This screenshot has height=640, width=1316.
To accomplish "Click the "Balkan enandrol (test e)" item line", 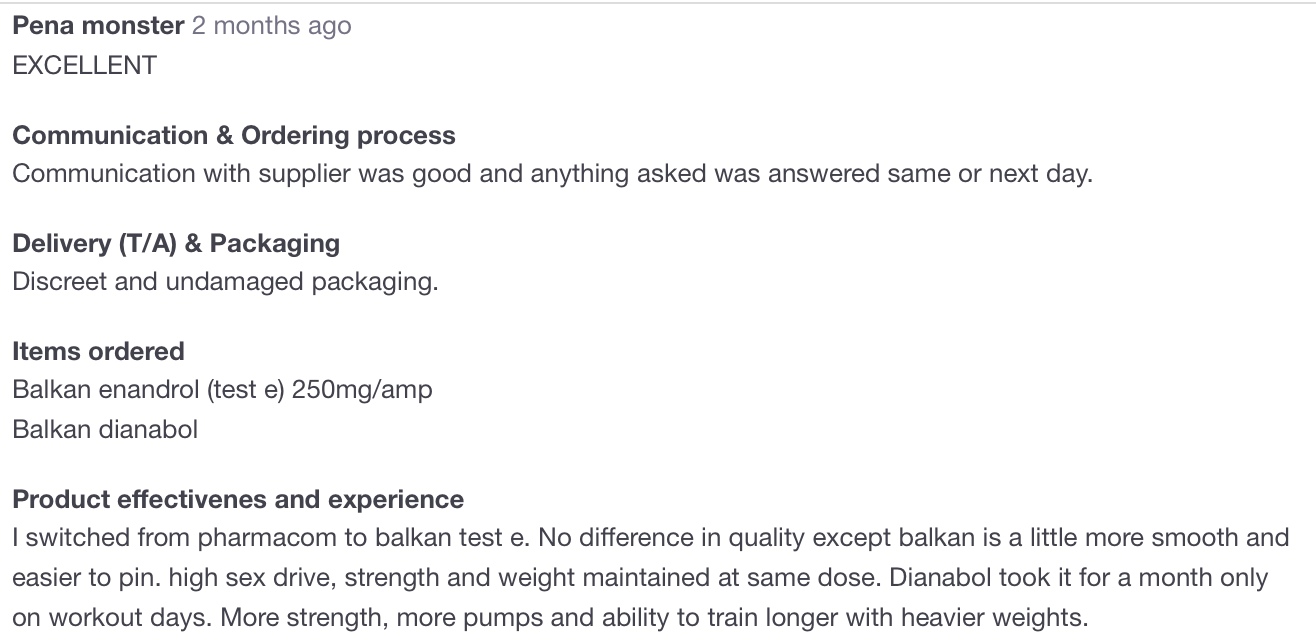I will pyautogui.click(x=149, y=389).
